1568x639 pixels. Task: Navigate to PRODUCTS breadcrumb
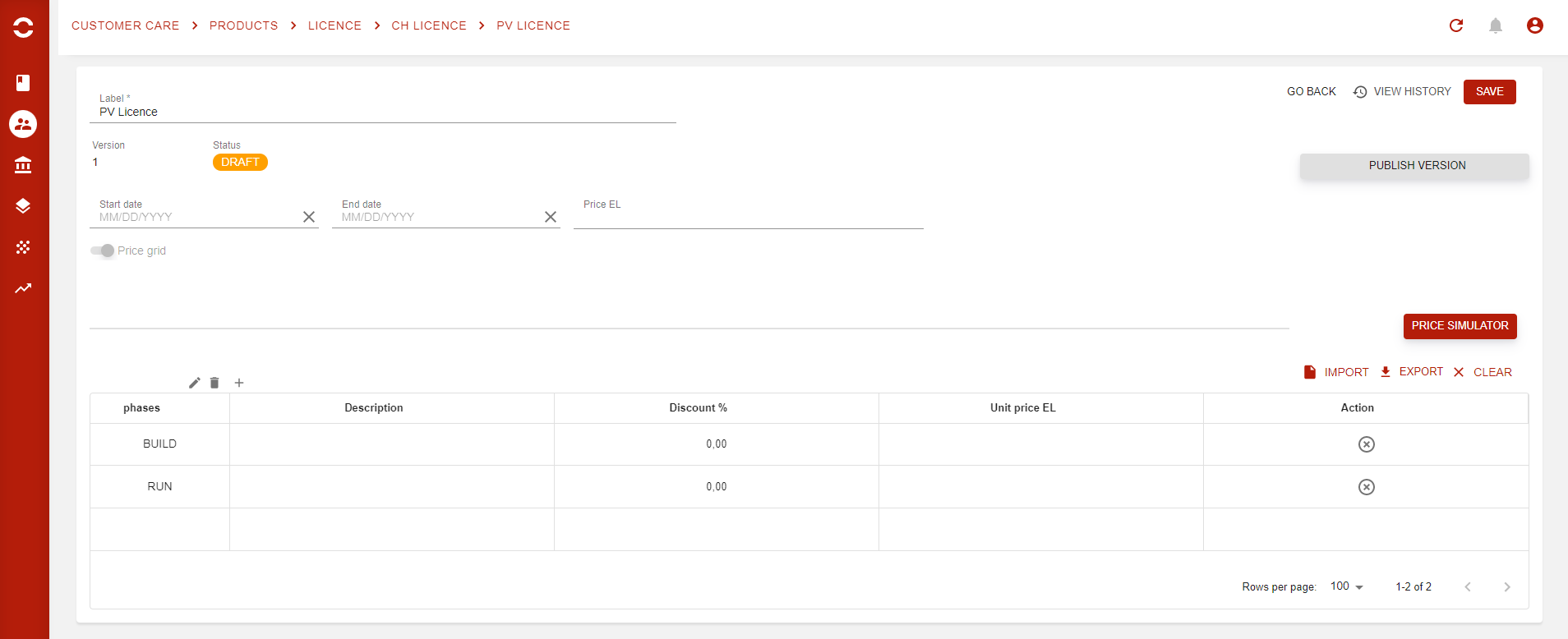coord(243,25)
